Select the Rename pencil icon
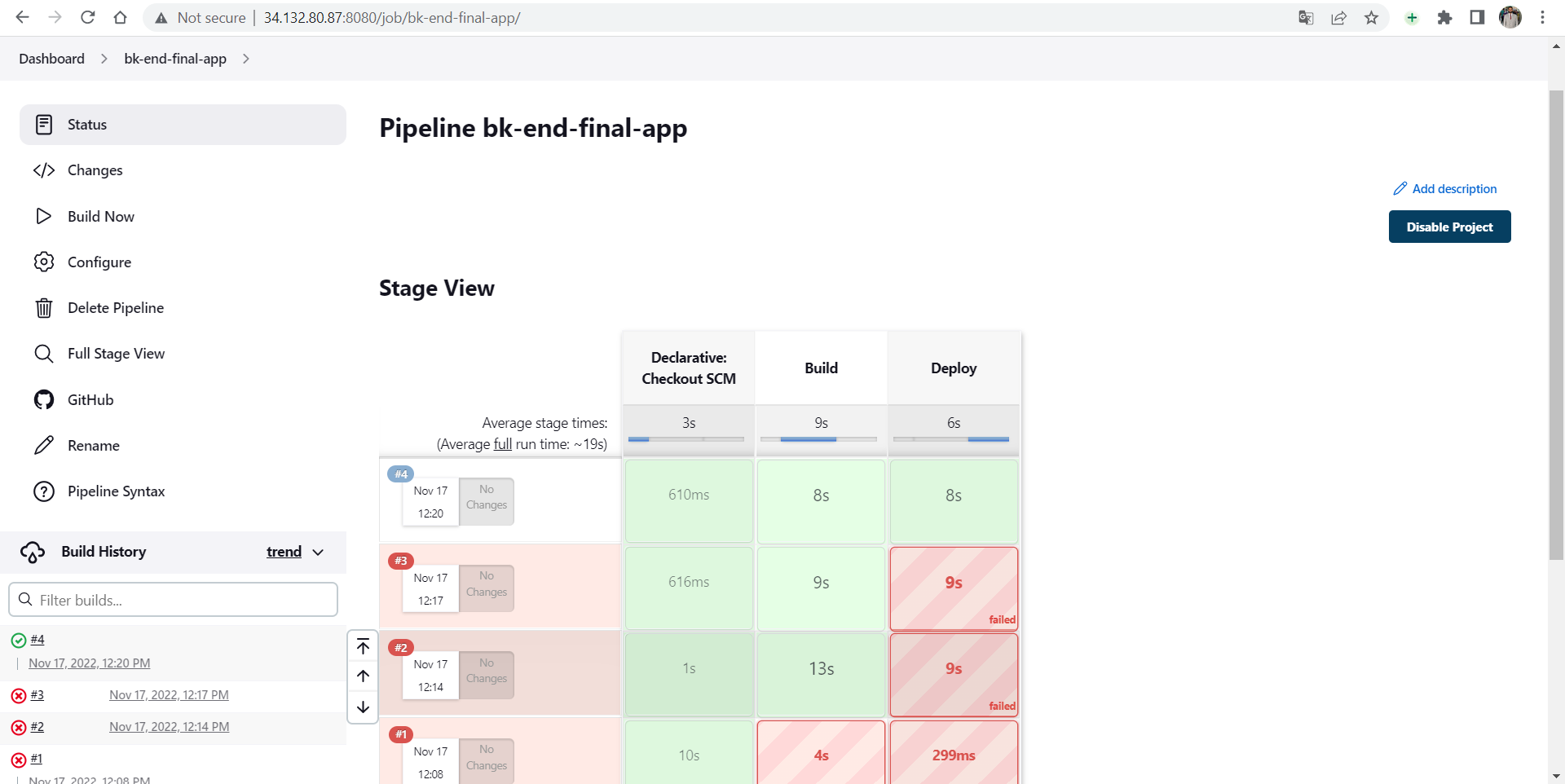 (x=44, y=445)
